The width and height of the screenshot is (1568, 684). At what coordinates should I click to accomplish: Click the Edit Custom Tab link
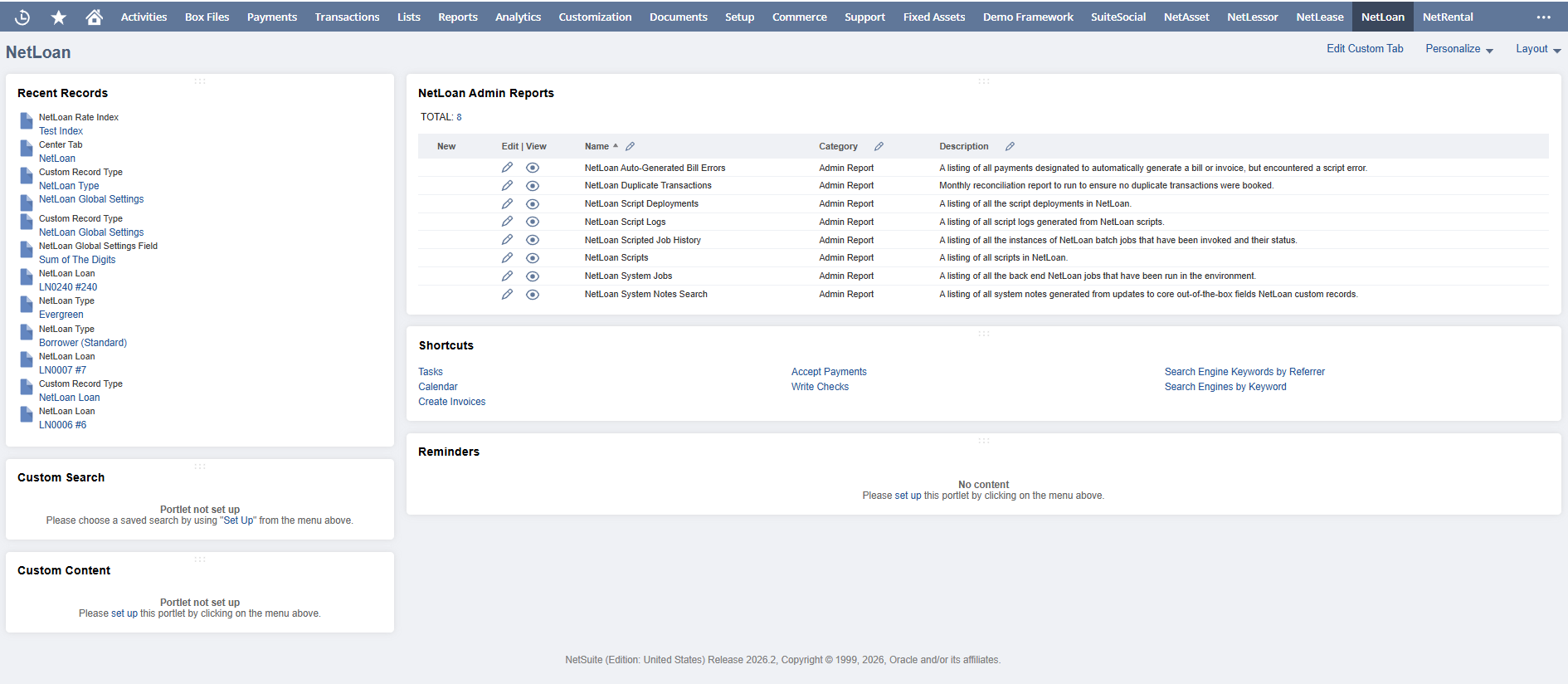click(x=1365, y=49)
